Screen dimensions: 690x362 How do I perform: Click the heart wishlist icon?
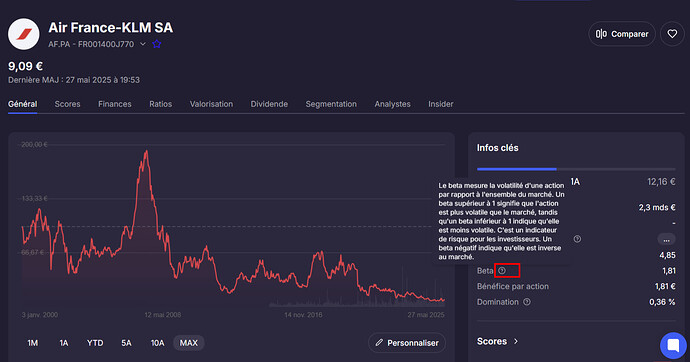(672, 34)
